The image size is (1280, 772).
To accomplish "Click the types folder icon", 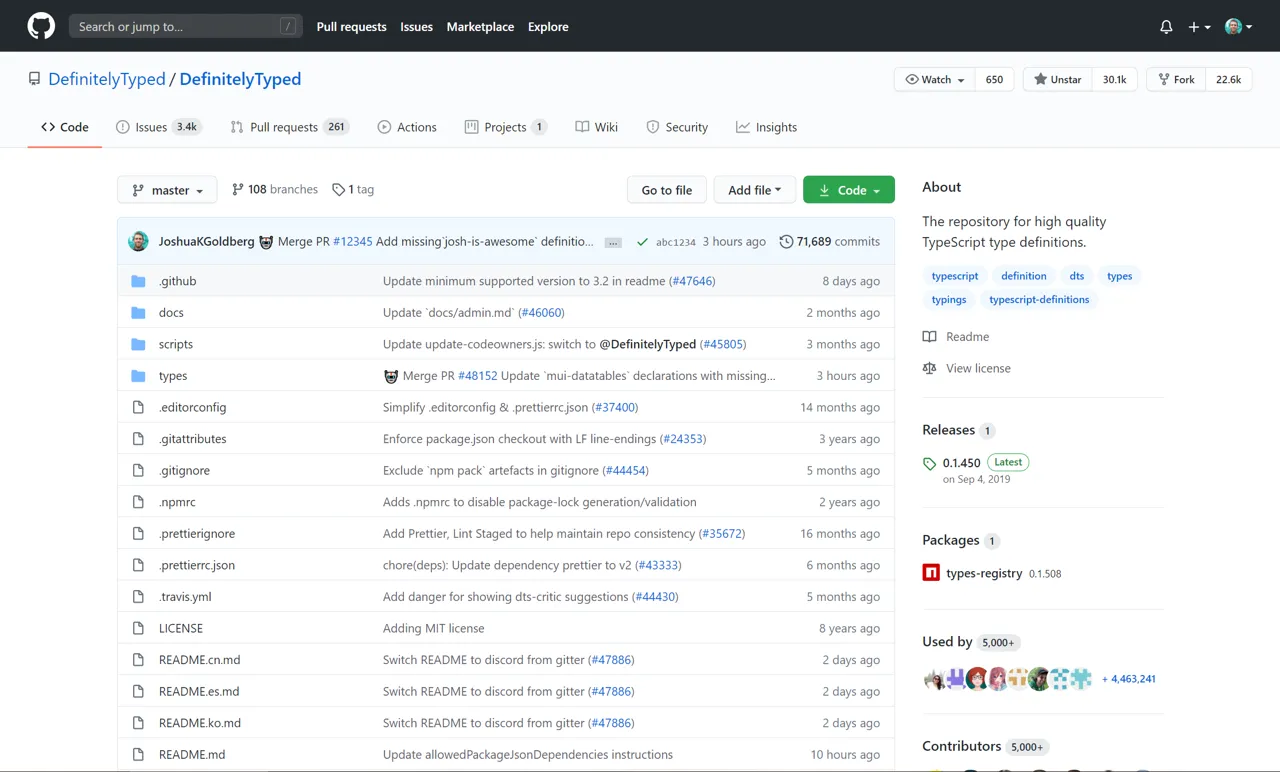I will click(138, 375).
